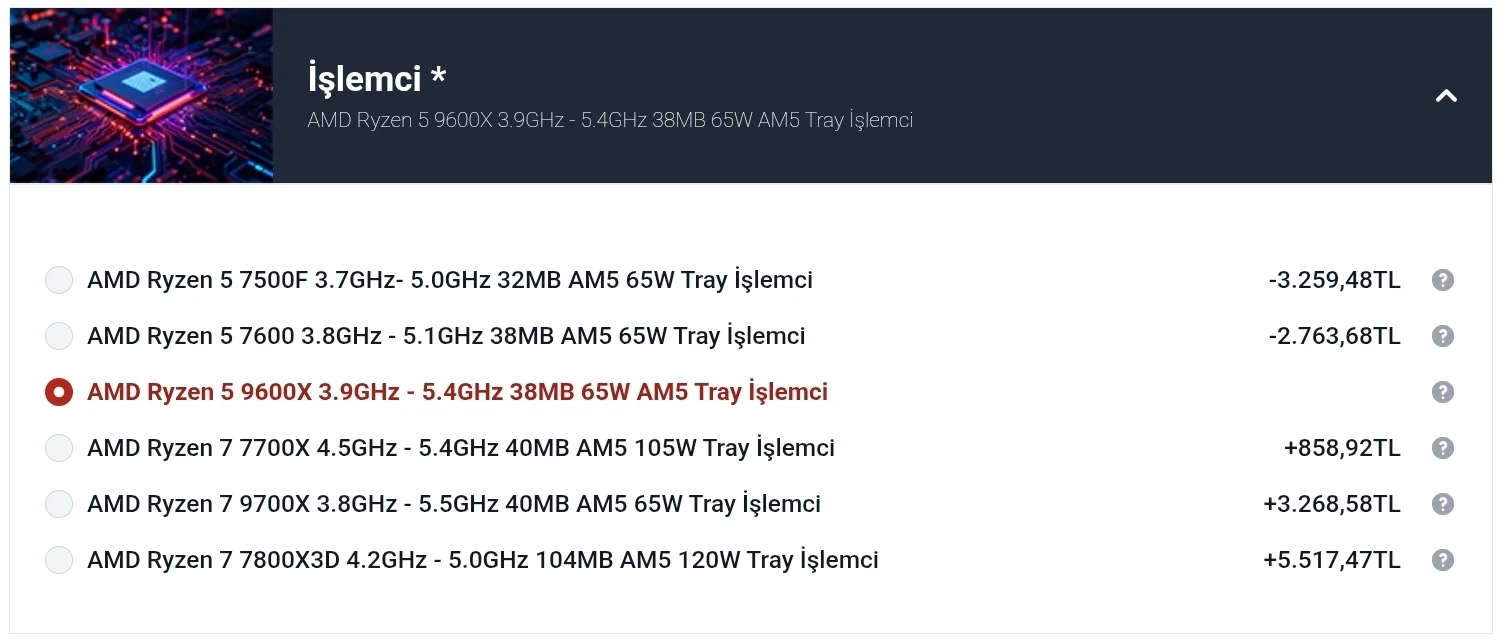Image resolution: width=1505 pixels, height=642 pixels.
Task: Select the Ryzen 5 7600 radio button
Action: 59,336
